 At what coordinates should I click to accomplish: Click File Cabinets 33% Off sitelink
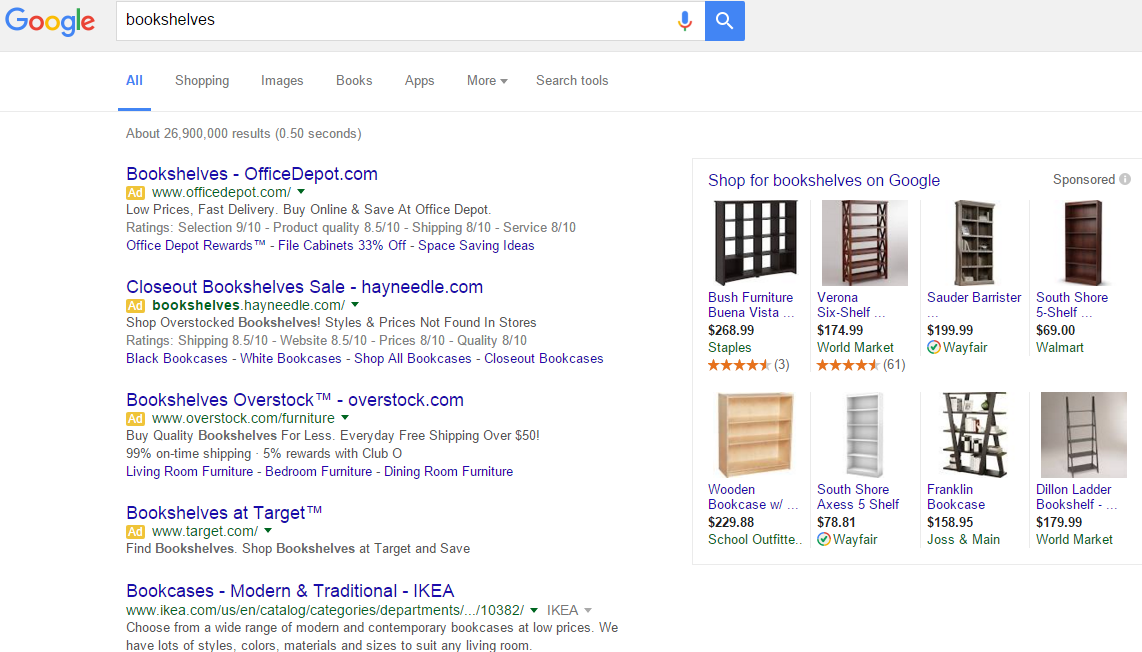(x=342, y=246)
